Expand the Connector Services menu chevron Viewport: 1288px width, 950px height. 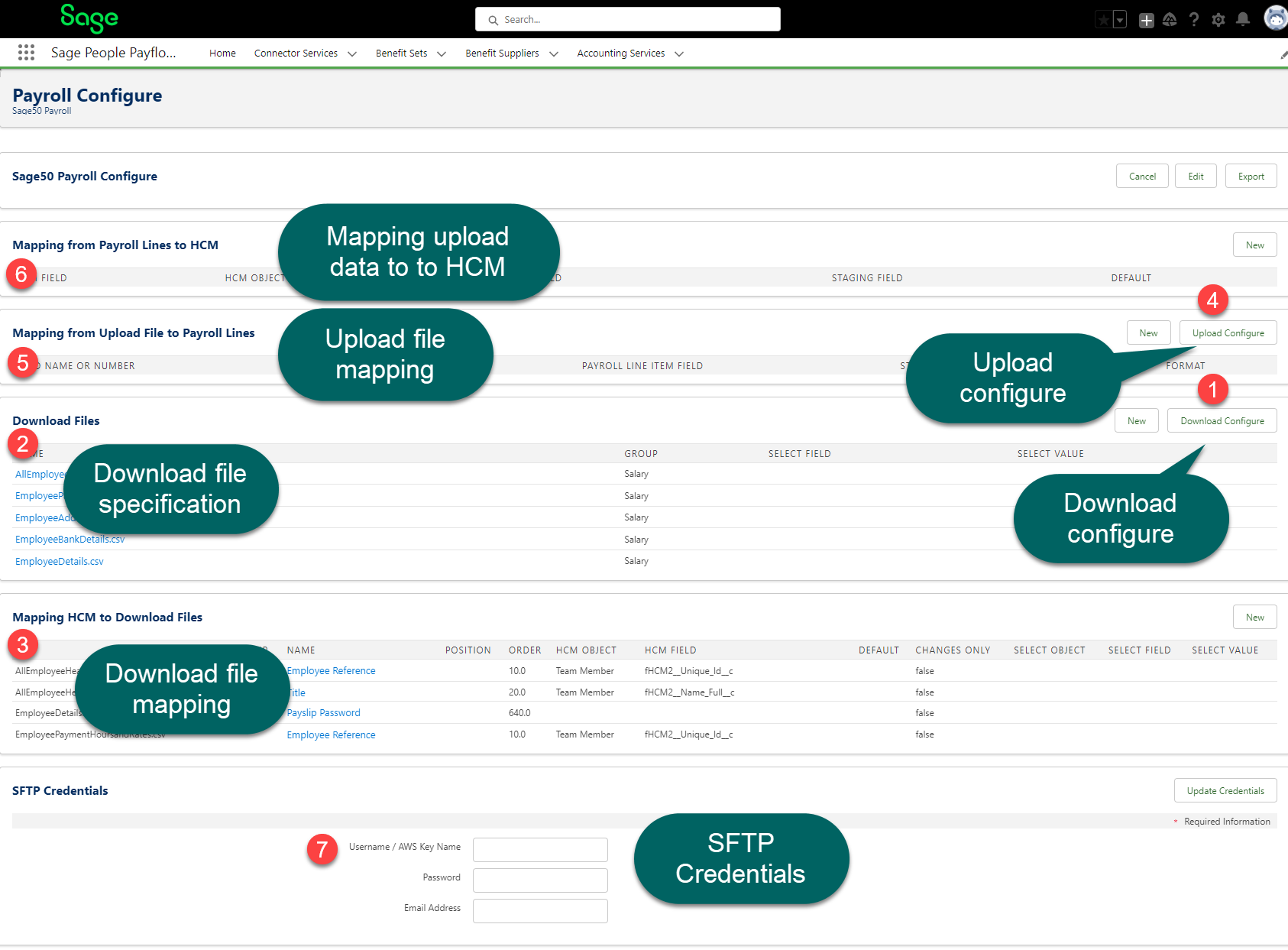click(352, 53)
